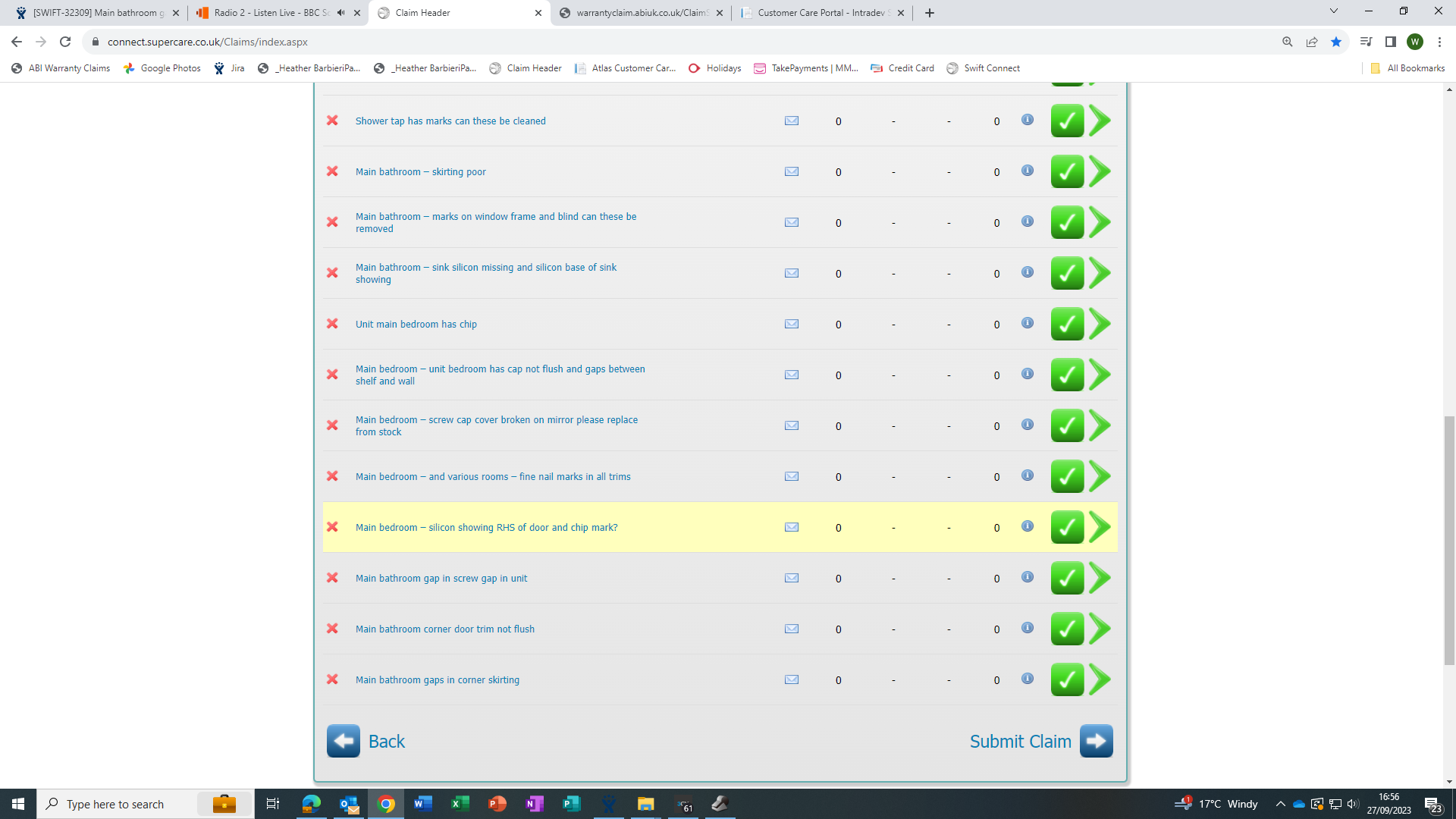Image resolution: width=1456 pixels, height=819 pixels.
Task: Delete the 'Shower tap has marks' item
Action: click(332, 121)
